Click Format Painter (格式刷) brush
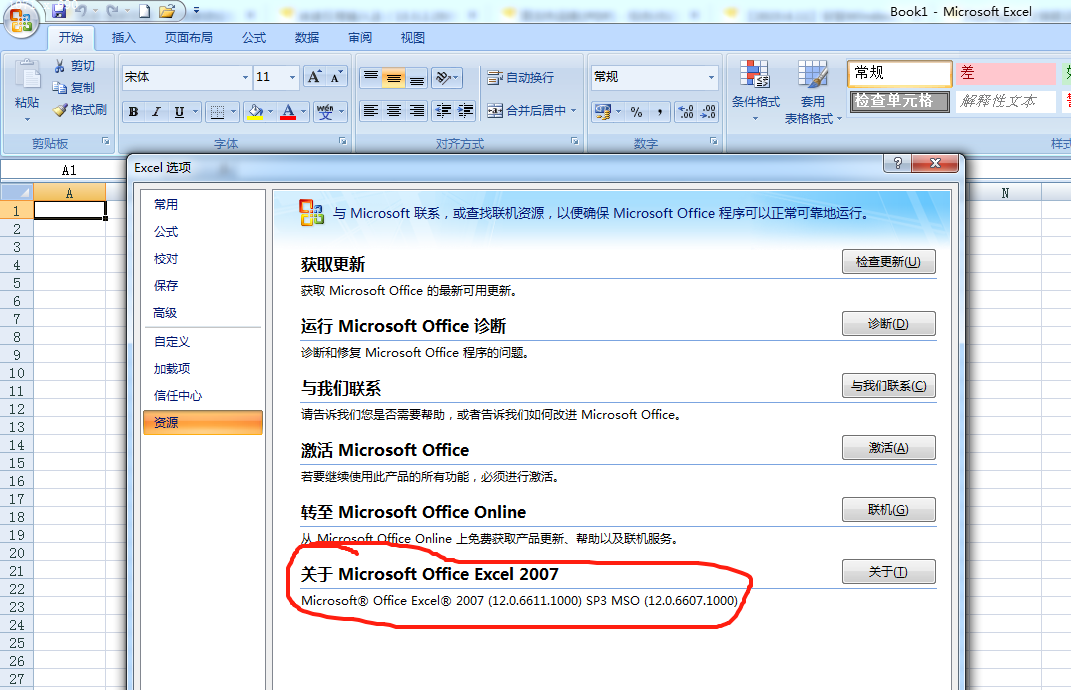 [x=60, y=109]
